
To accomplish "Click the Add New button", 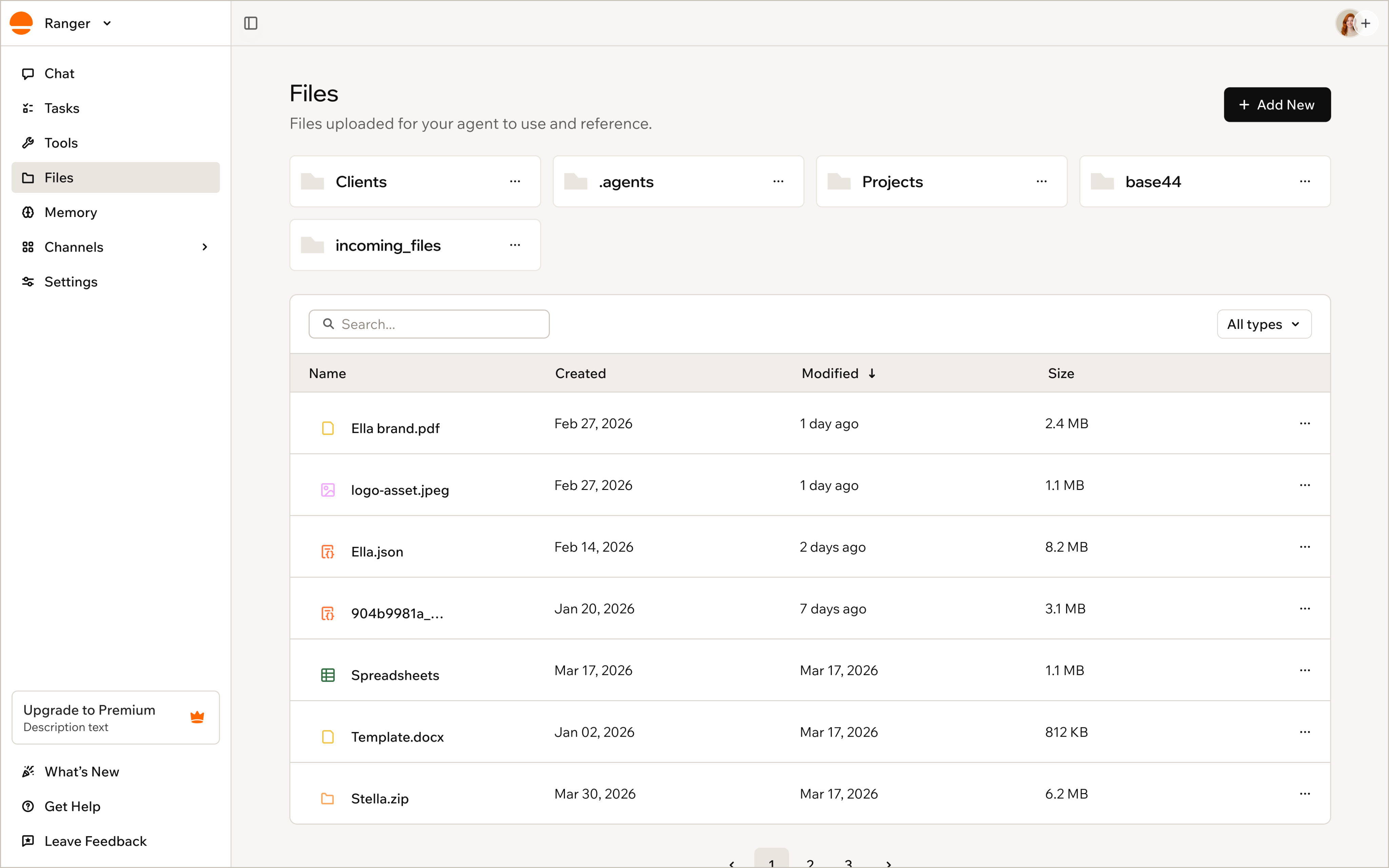I will (1276, 104).
